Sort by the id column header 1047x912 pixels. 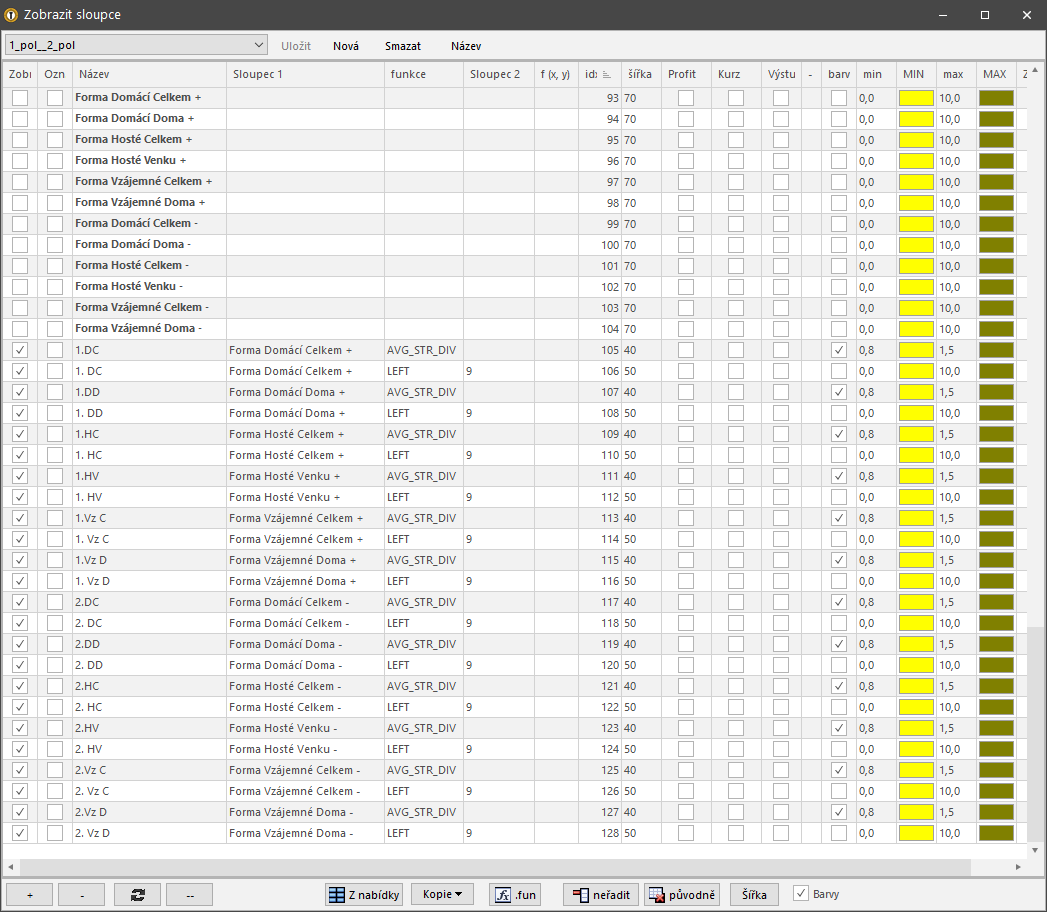pos(598,74)
